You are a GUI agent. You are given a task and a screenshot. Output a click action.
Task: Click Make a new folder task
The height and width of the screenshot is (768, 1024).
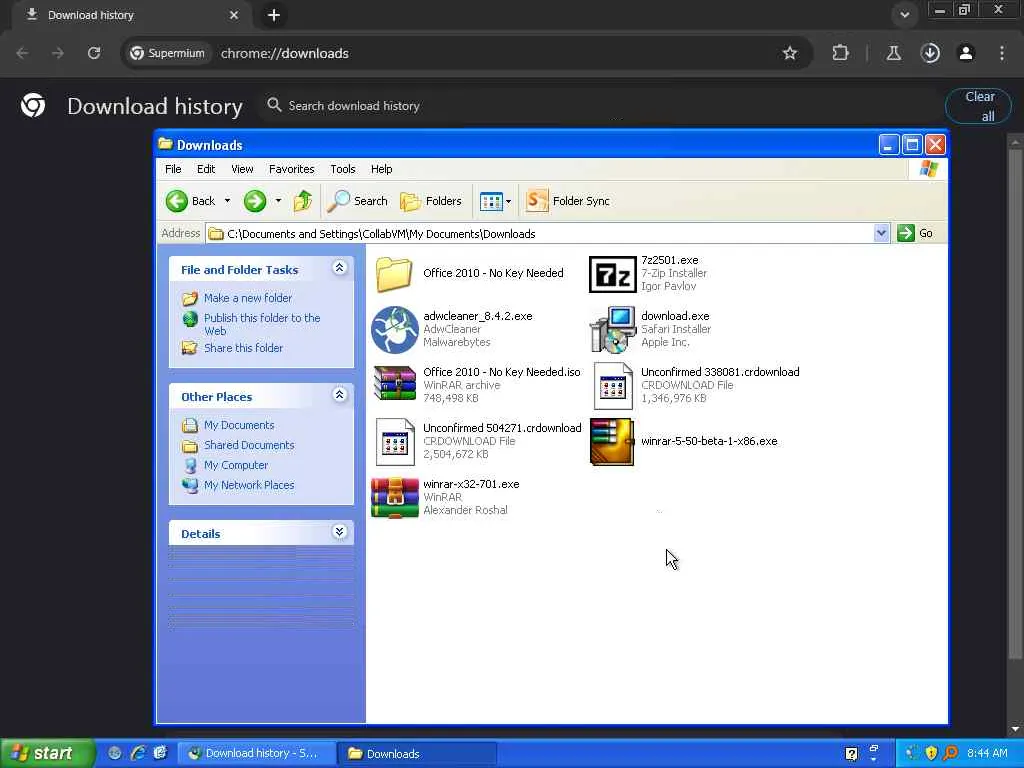coord(248,298)
